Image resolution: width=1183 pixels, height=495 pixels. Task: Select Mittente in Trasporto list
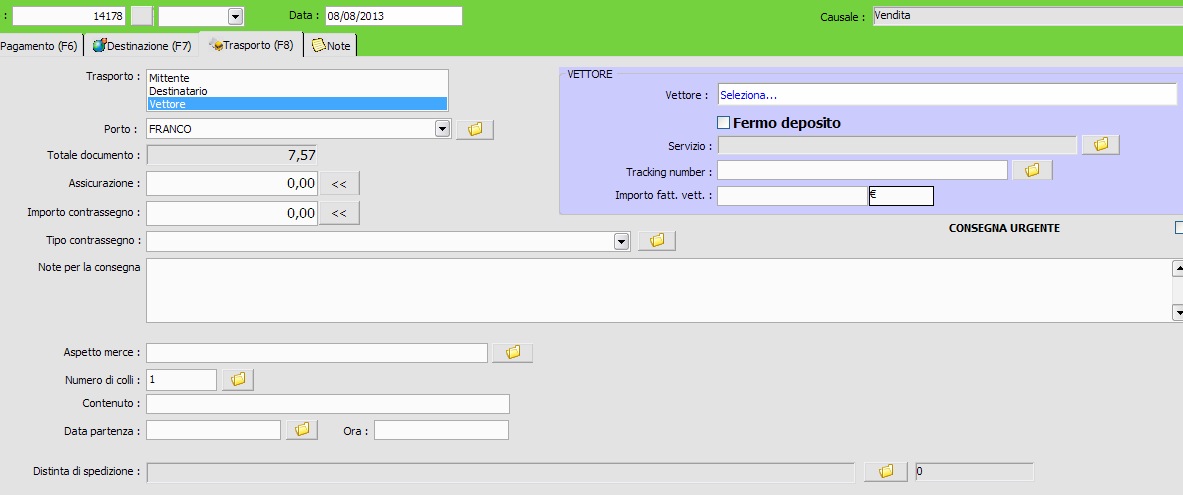297,78
